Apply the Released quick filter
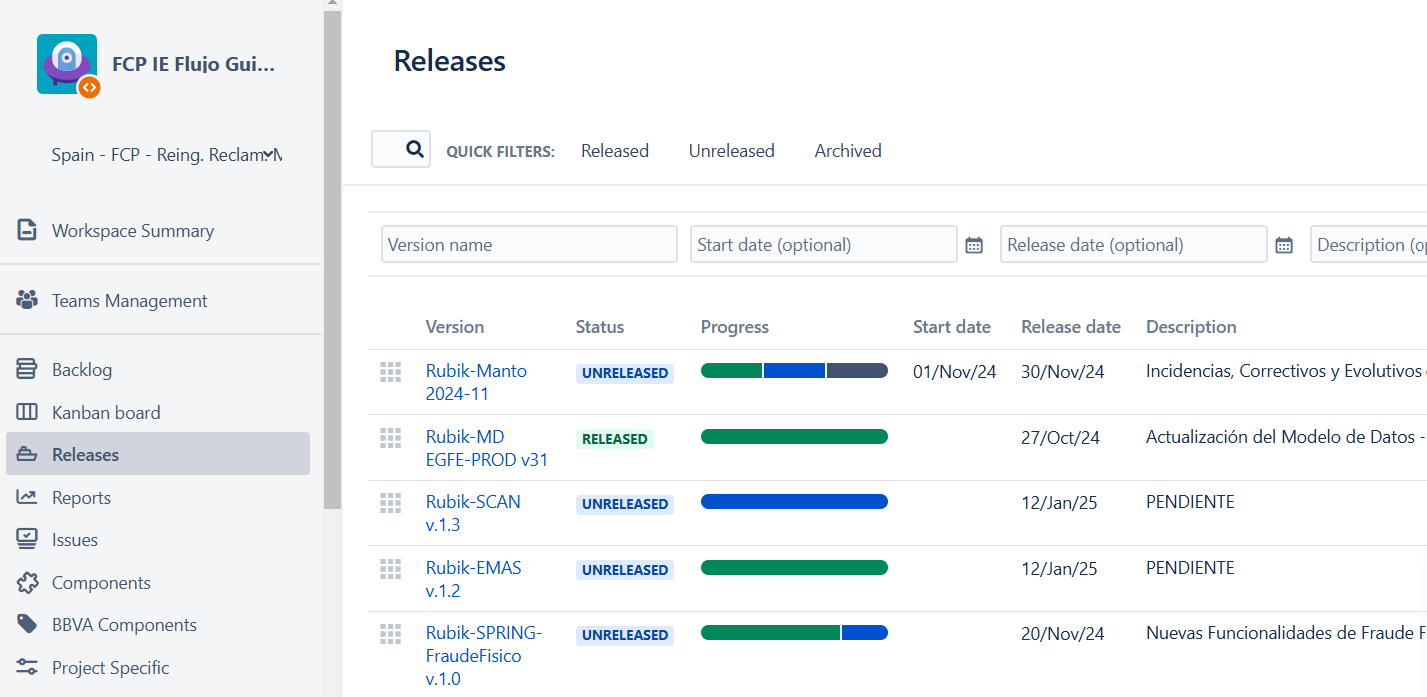 pyautogui.click(x=614, y=150)
